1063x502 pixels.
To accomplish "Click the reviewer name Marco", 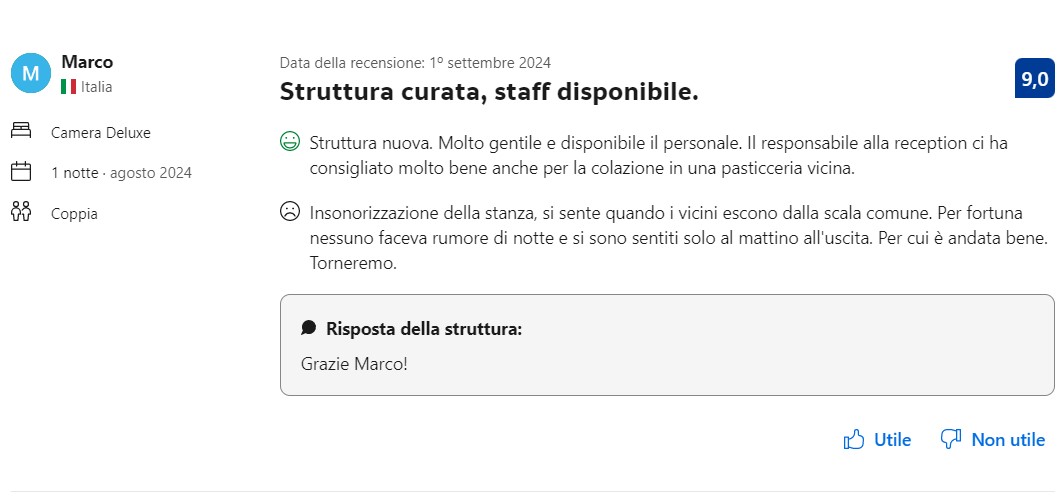I will [x=87, y=63].
